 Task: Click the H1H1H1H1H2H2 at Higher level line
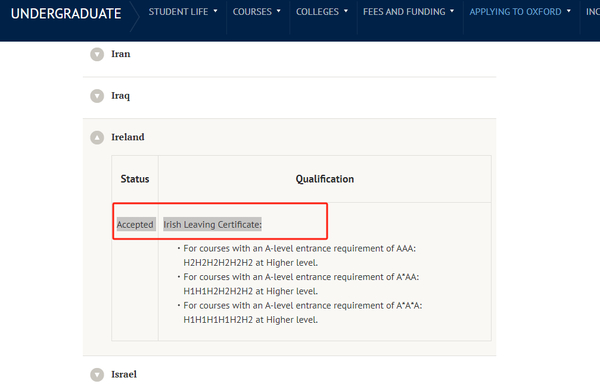[x=250, y=320]
